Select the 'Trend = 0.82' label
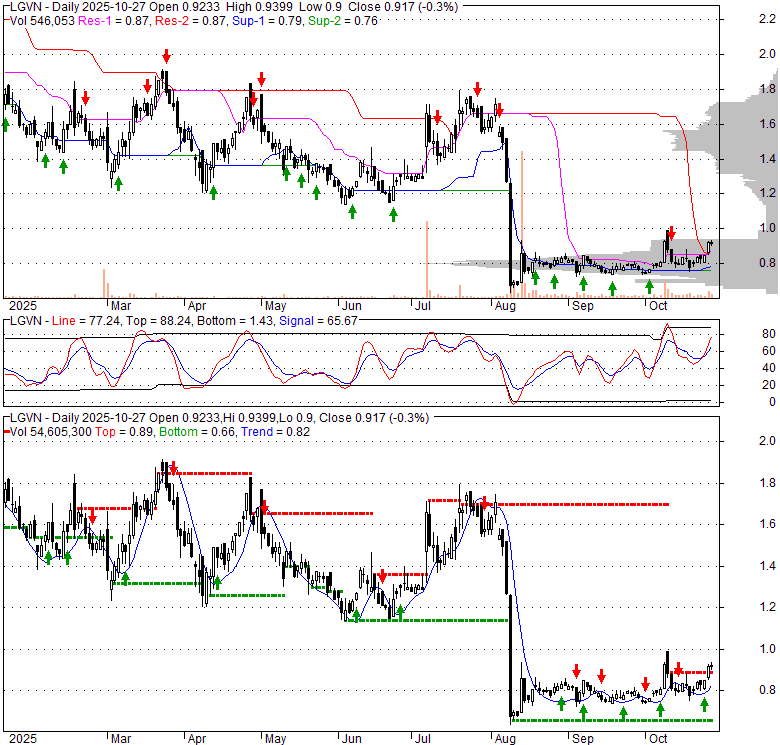The width and height of the screenshot is (780, 745). (x=275, y=432)
